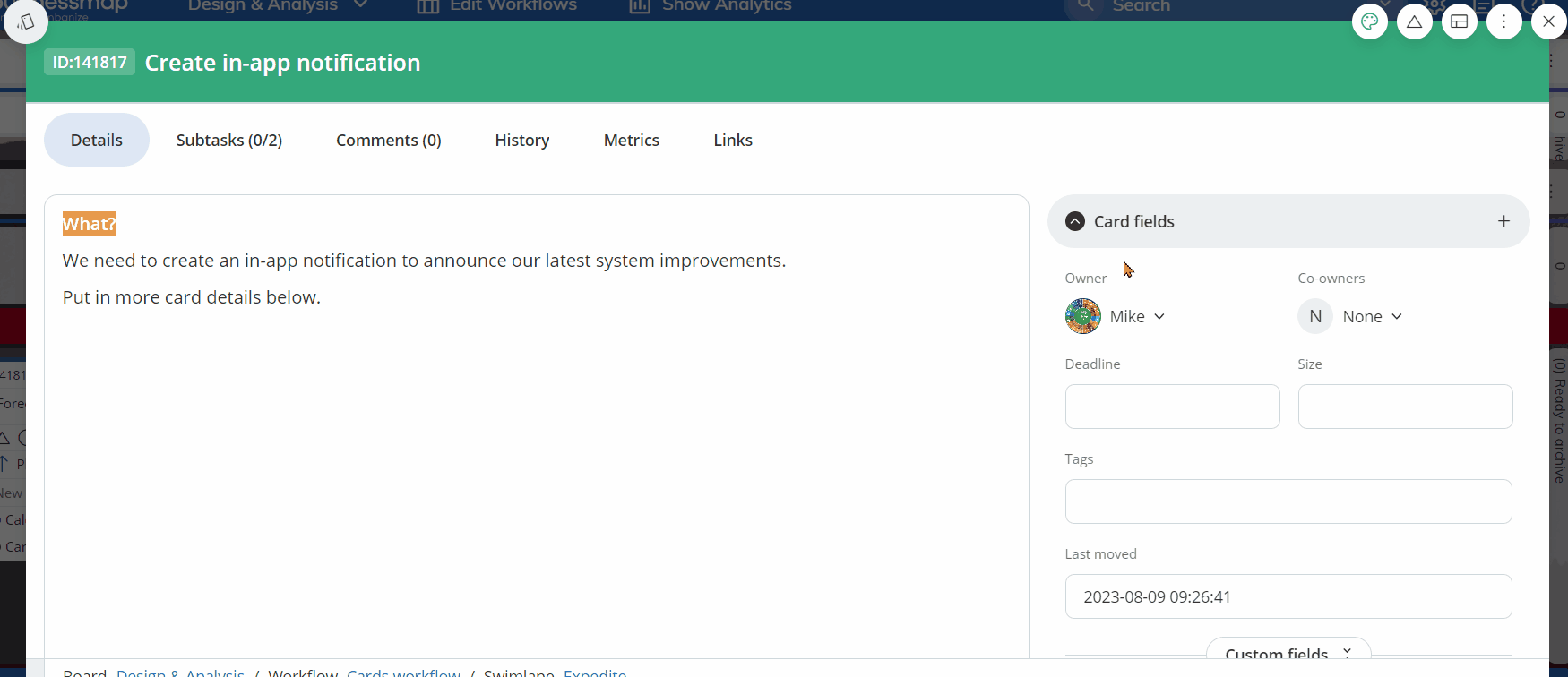Click the Tags input field
Image resolution: width=1568 pixels, height=677 pixels.
[x=1288, y=501]
